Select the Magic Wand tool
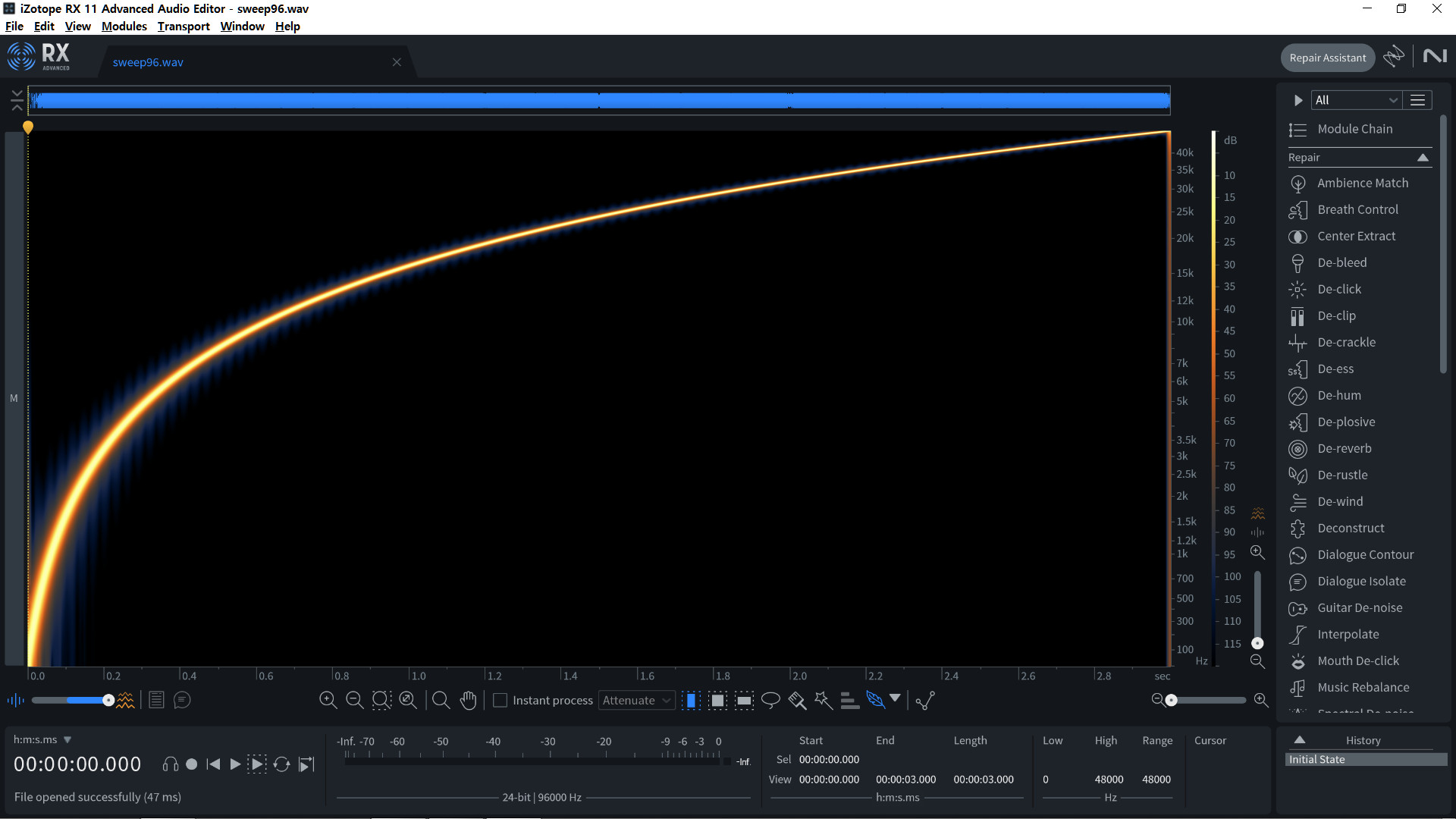1456x819 pixels. [x=824, y=700]
